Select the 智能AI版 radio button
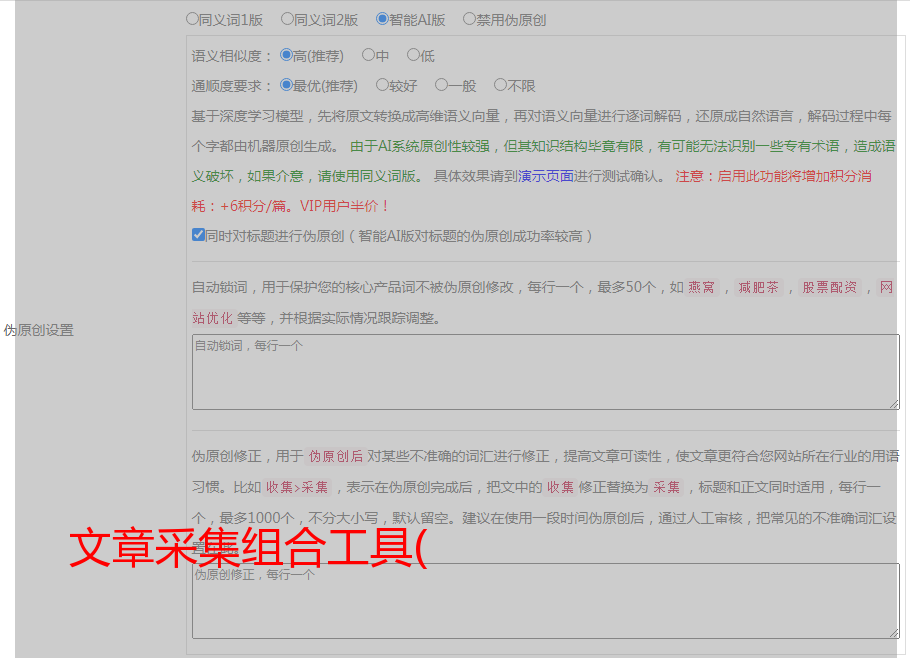 (383, 18)
